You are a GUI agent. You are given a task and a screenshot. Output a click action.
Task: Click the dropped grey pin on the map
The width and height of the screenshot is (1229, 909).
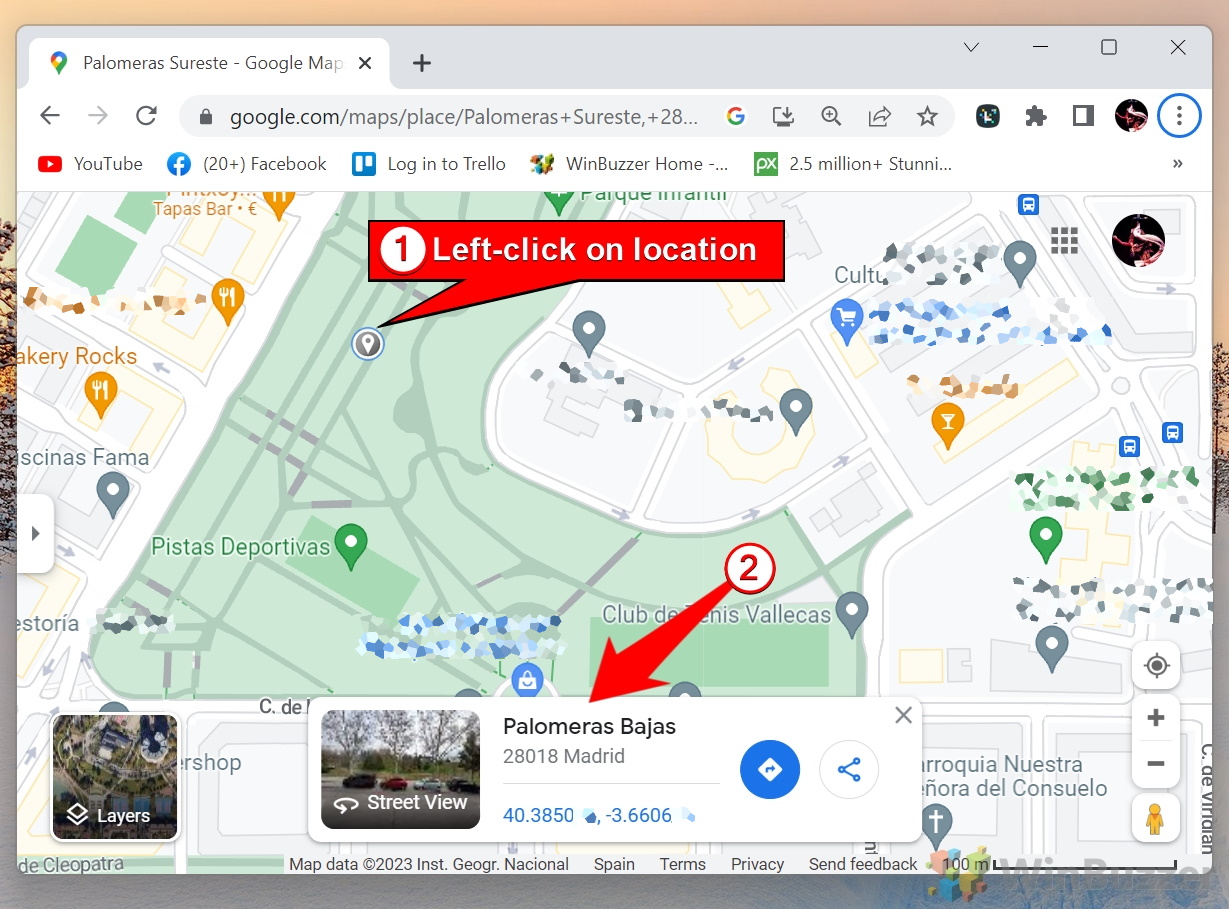click(368, 344)
